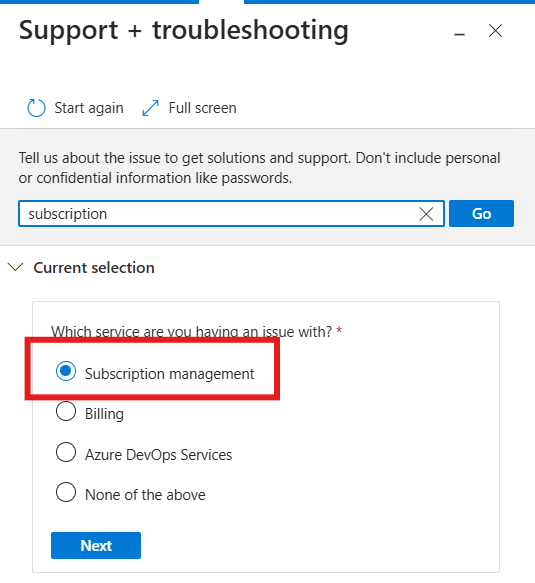535x583 pixels.
Task: Click the Billing option label text
Action: (x=104, y=413)
